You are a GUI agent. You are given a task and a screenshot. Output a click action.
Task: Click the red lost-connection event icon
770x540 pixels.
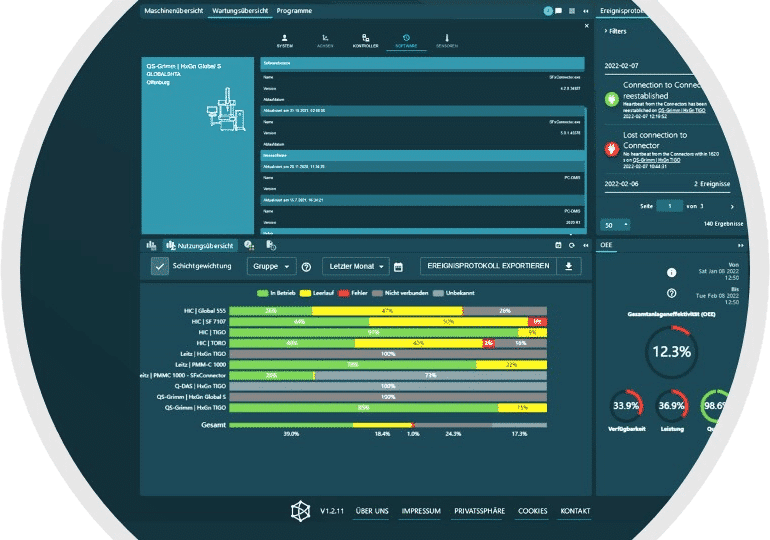tap(611, 149)
